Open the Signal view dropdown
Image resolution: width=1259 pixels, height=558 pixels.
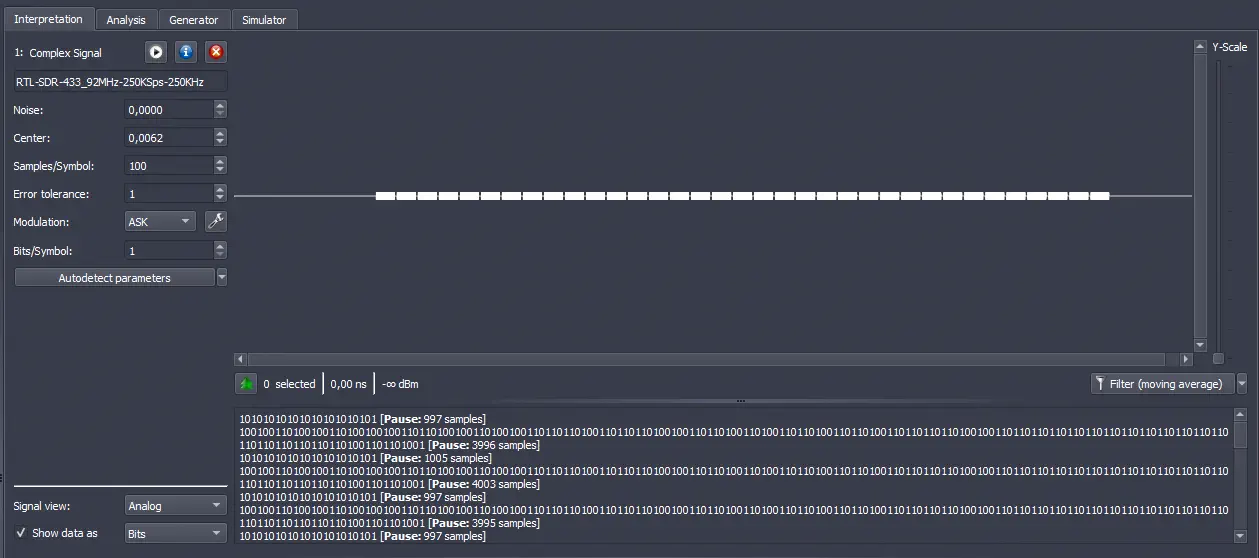[x=175, y=506]
